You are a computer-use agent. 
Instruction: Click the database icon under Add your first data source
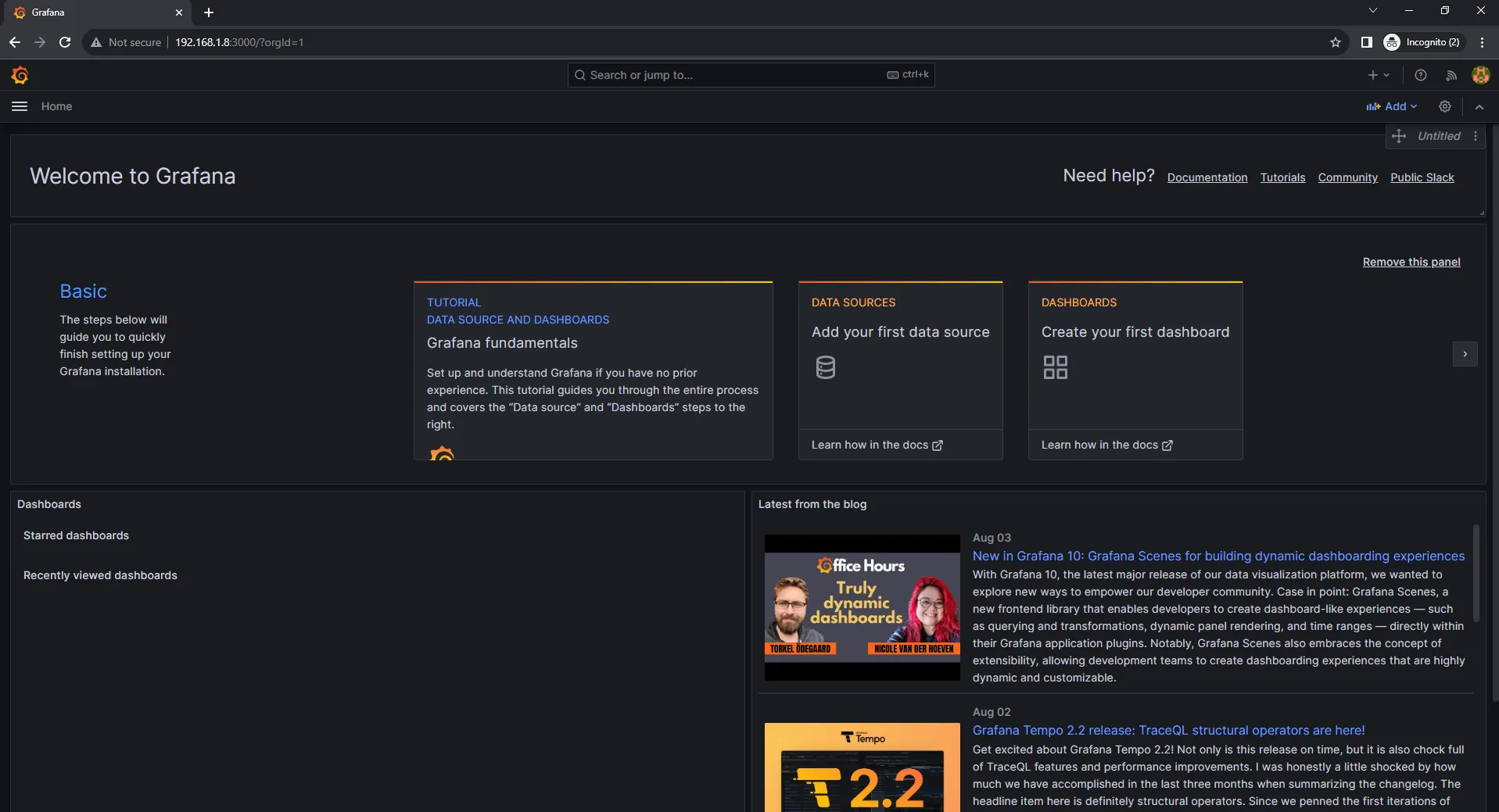coord(826,367)
